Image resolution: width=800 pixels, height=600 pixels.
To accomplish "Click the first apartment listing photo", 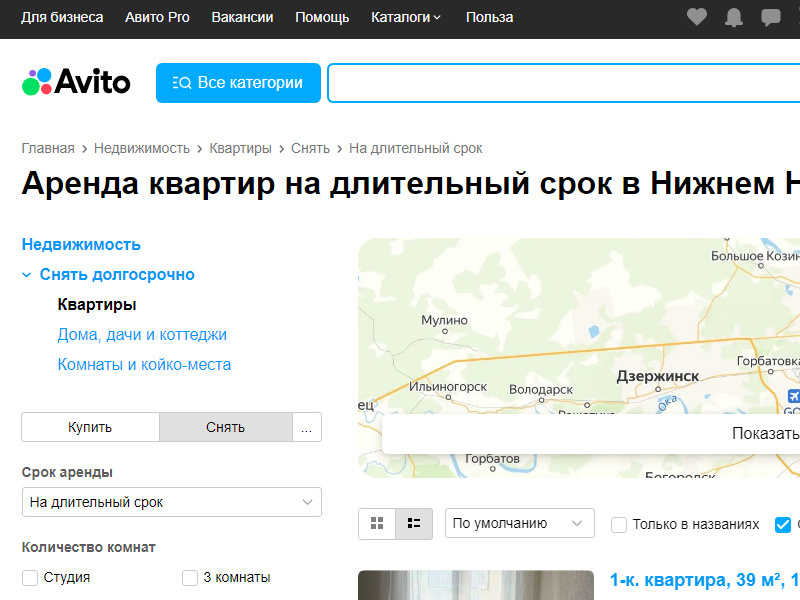I will pos(475,585).
